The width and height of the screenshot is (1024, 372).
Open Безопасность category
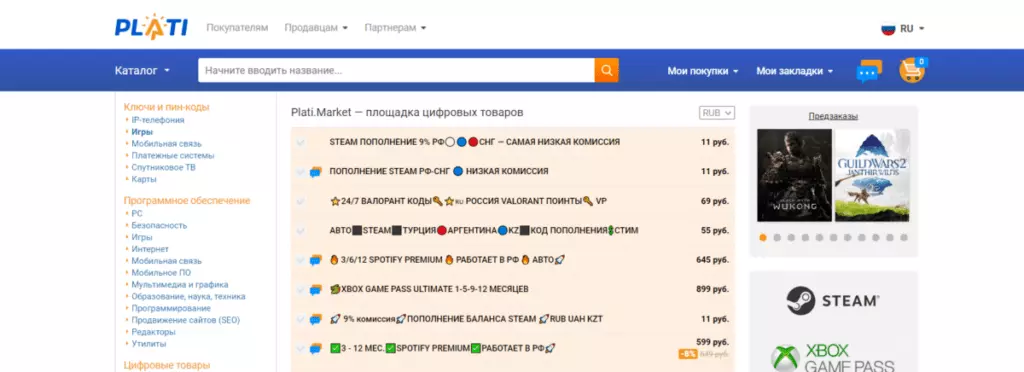(159, 225)
